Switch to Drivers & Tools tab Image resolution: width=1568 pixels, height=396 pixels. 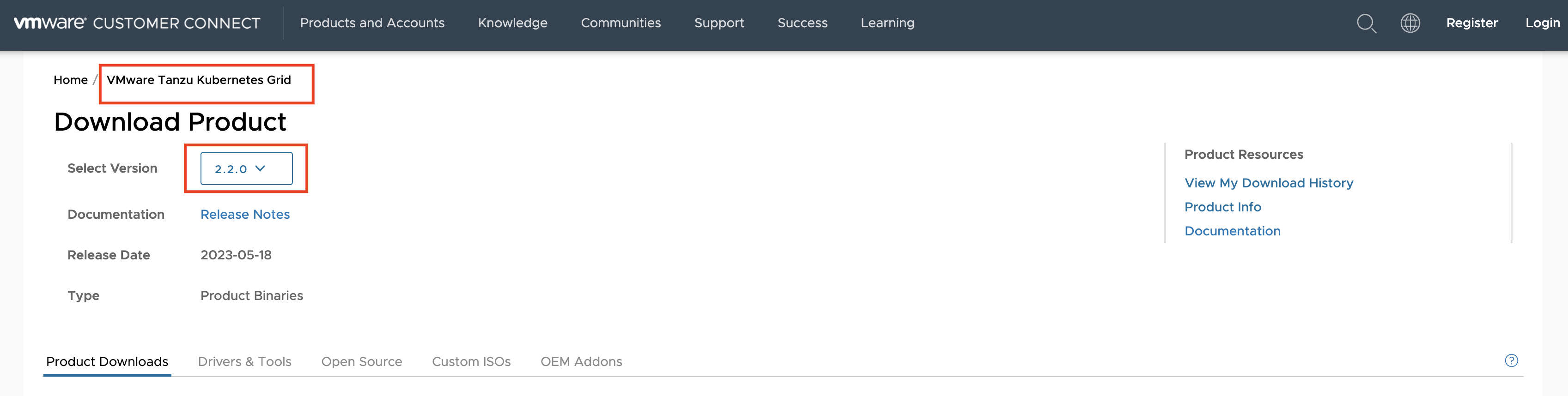click(245, 361)
